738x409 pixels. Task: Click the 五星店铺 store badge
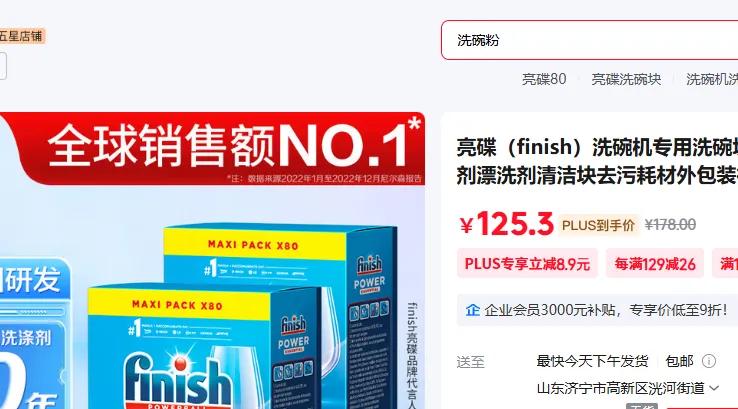[x=22, y=36]
